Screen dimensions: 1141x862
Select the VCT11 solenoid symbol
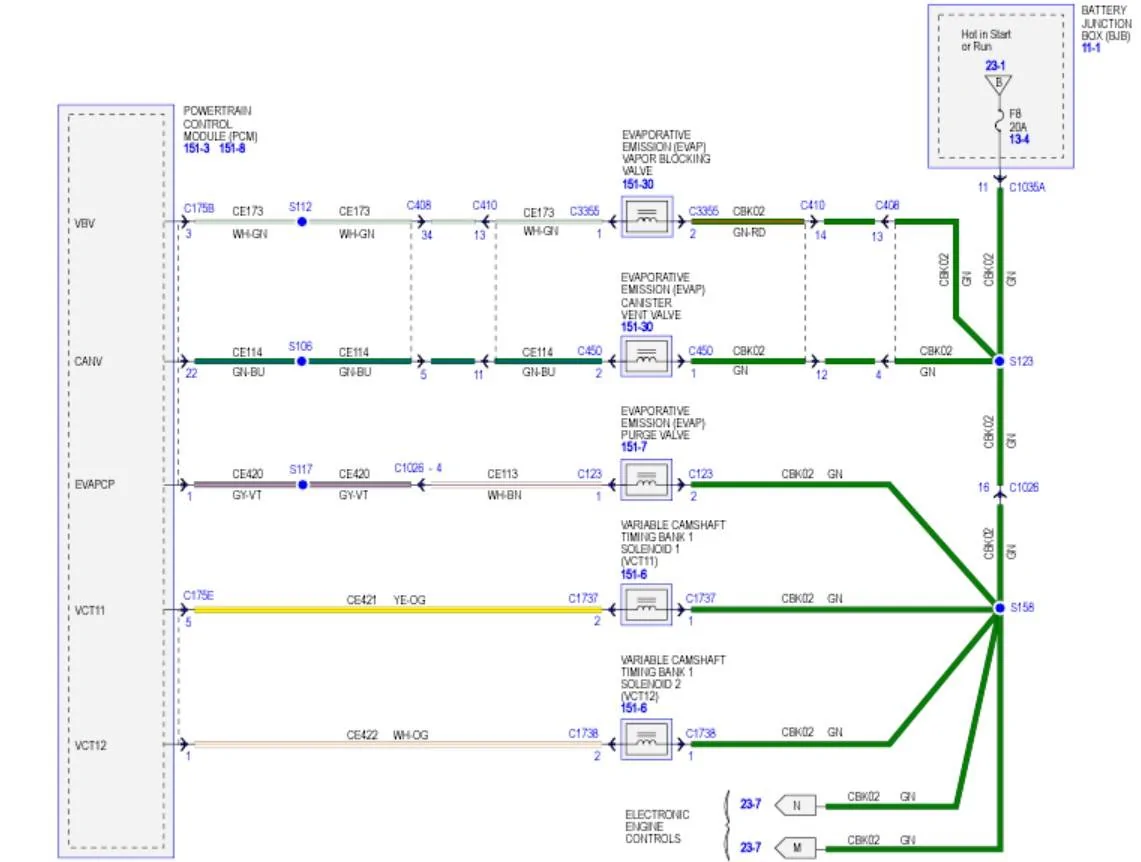coord(646,604)
